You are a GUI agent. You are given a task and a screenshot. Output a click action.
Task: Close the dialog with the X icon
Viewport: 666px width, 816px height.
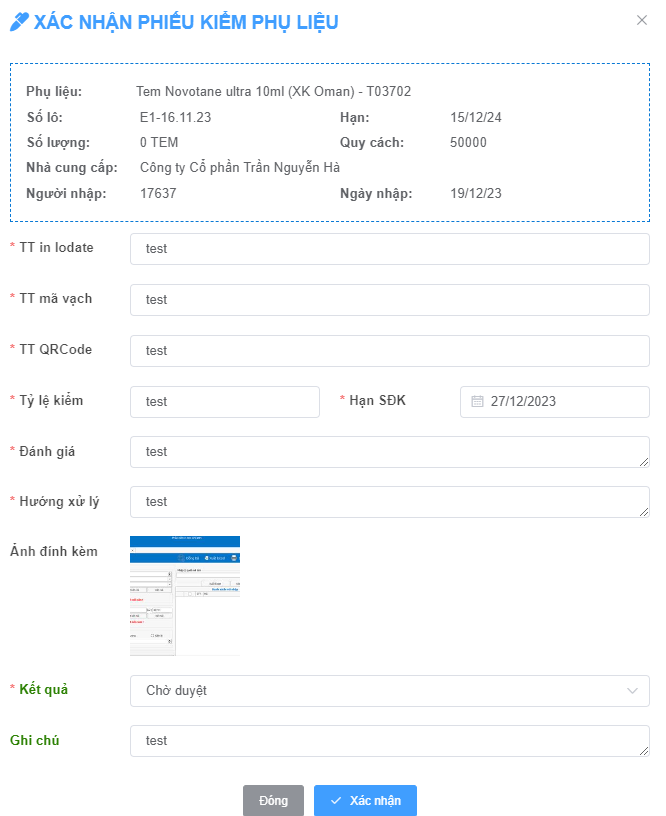pyautogui.click(x=642, y=20)
